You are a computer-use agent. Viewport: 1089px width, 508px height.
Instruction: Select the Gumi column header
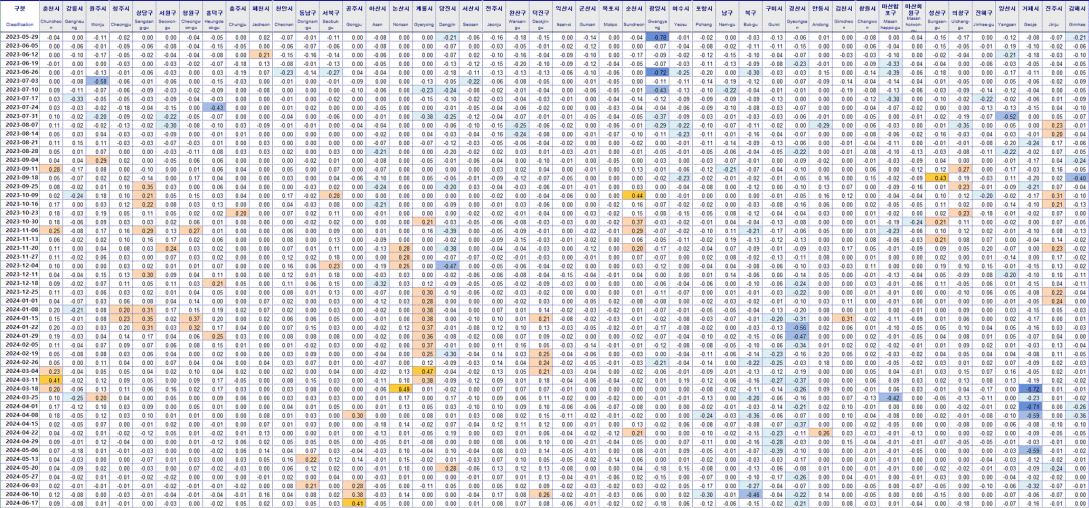774,17
